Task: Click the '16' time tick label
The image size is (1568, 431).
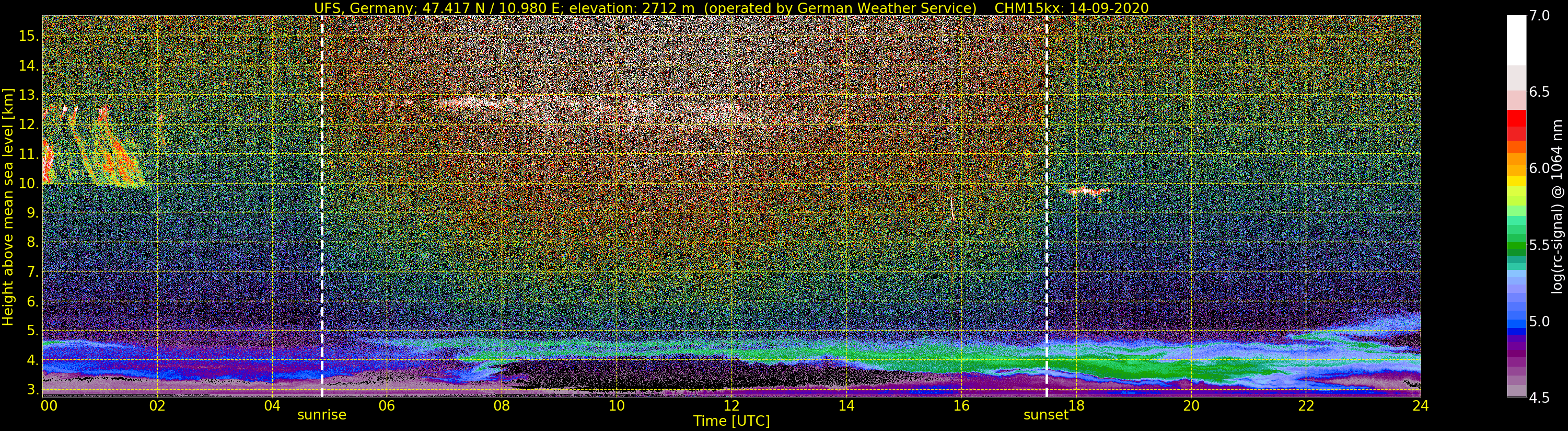Action: 961,406
